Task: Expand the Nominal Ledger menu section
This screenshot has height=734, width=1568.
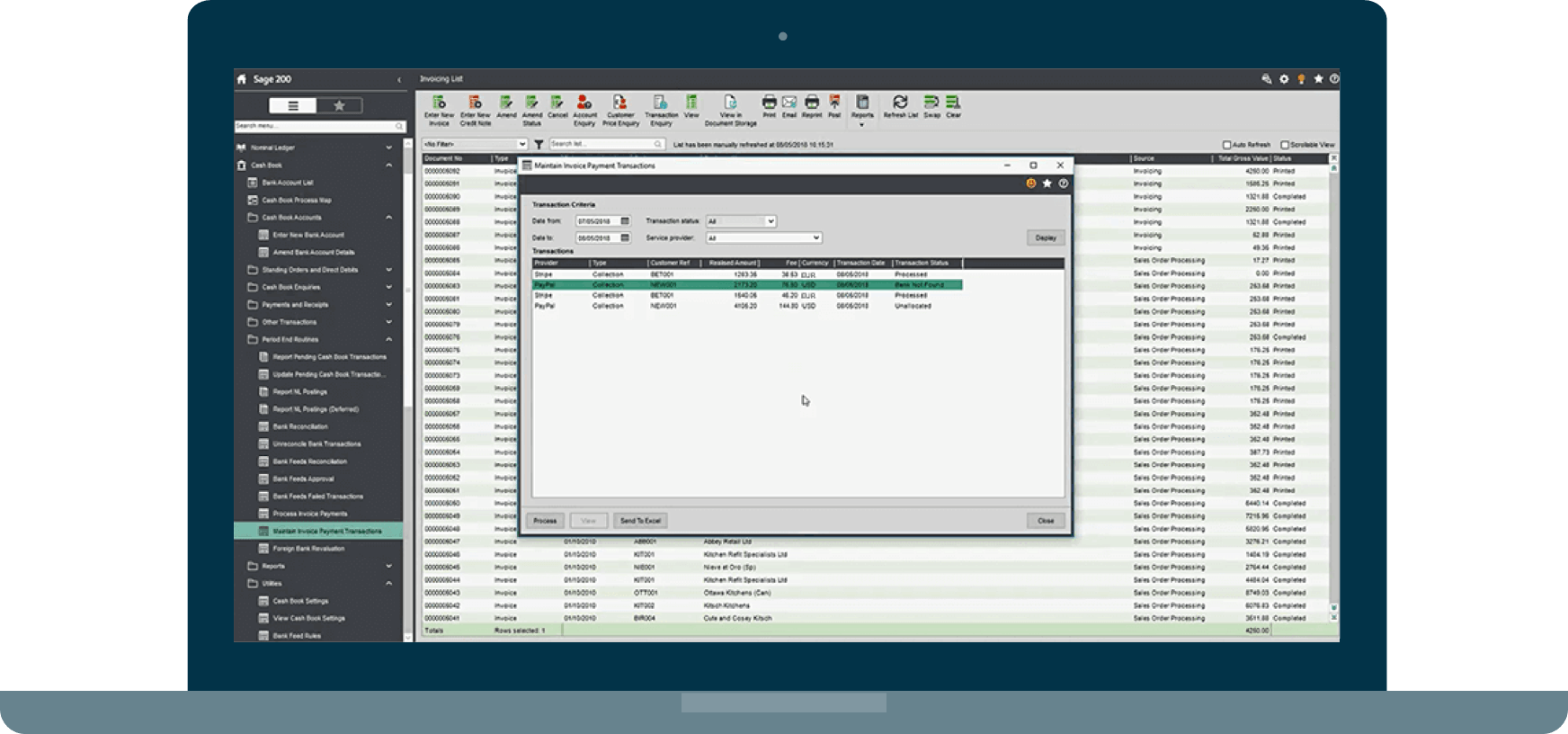Action: [388, 148]
